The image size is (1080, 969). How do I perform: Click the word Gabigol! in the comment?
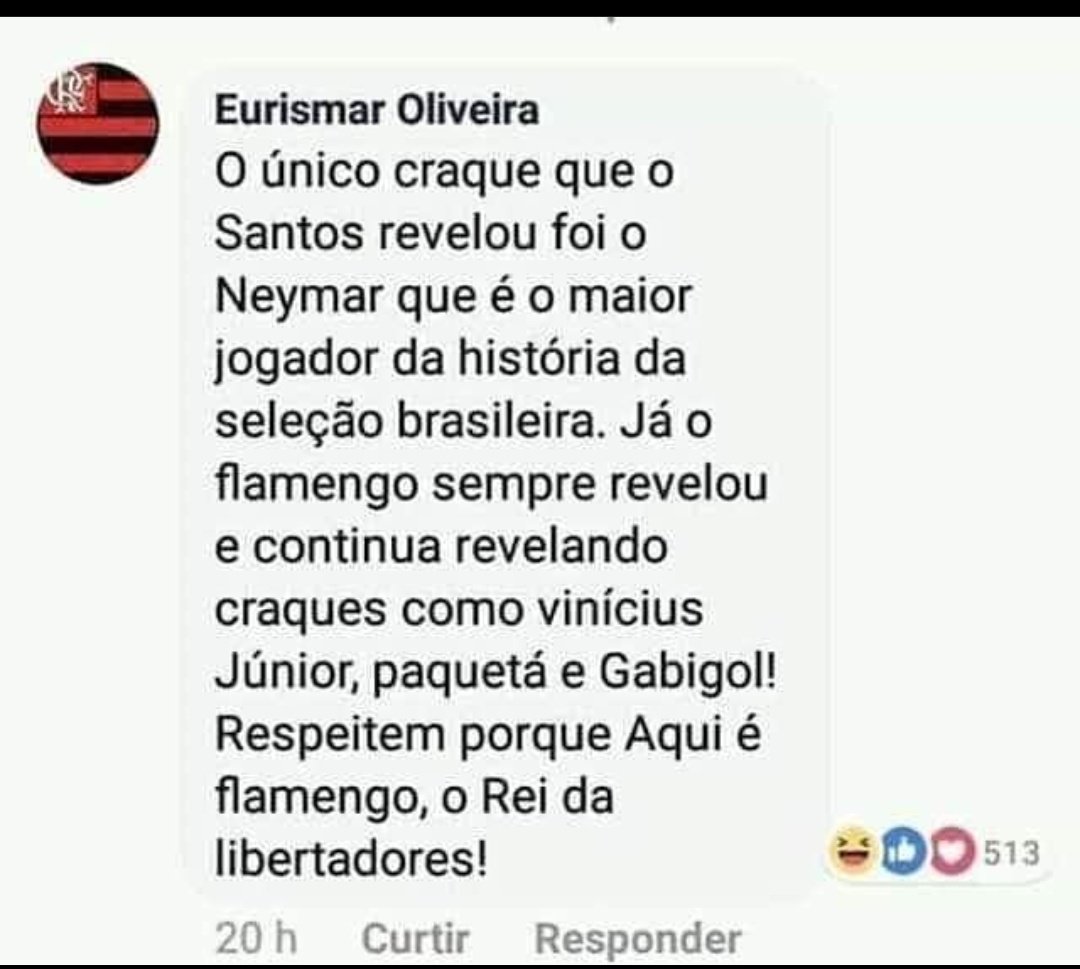(x=687, y=671)
